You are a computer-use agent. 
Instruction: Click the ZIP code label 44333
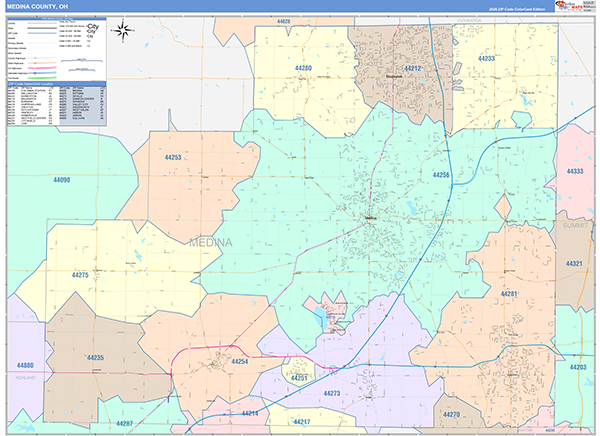tap(575, 171)
